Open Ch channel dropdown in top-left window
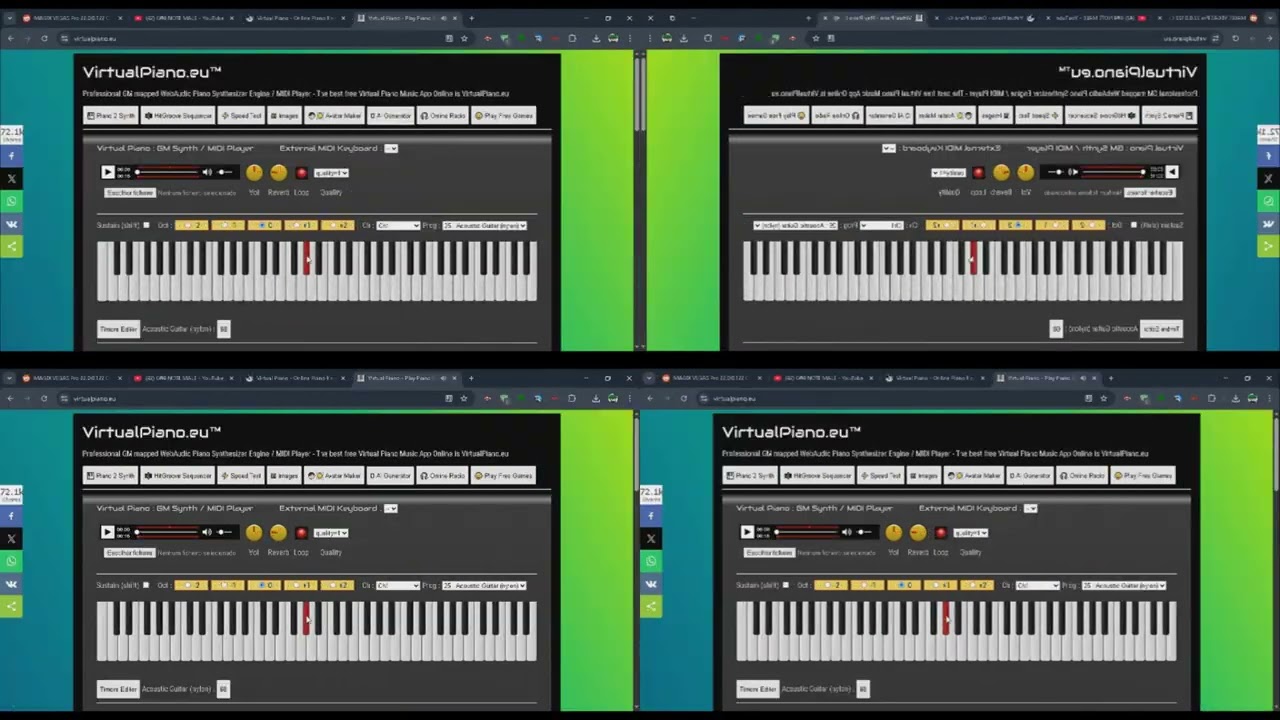 pos(398,225)
